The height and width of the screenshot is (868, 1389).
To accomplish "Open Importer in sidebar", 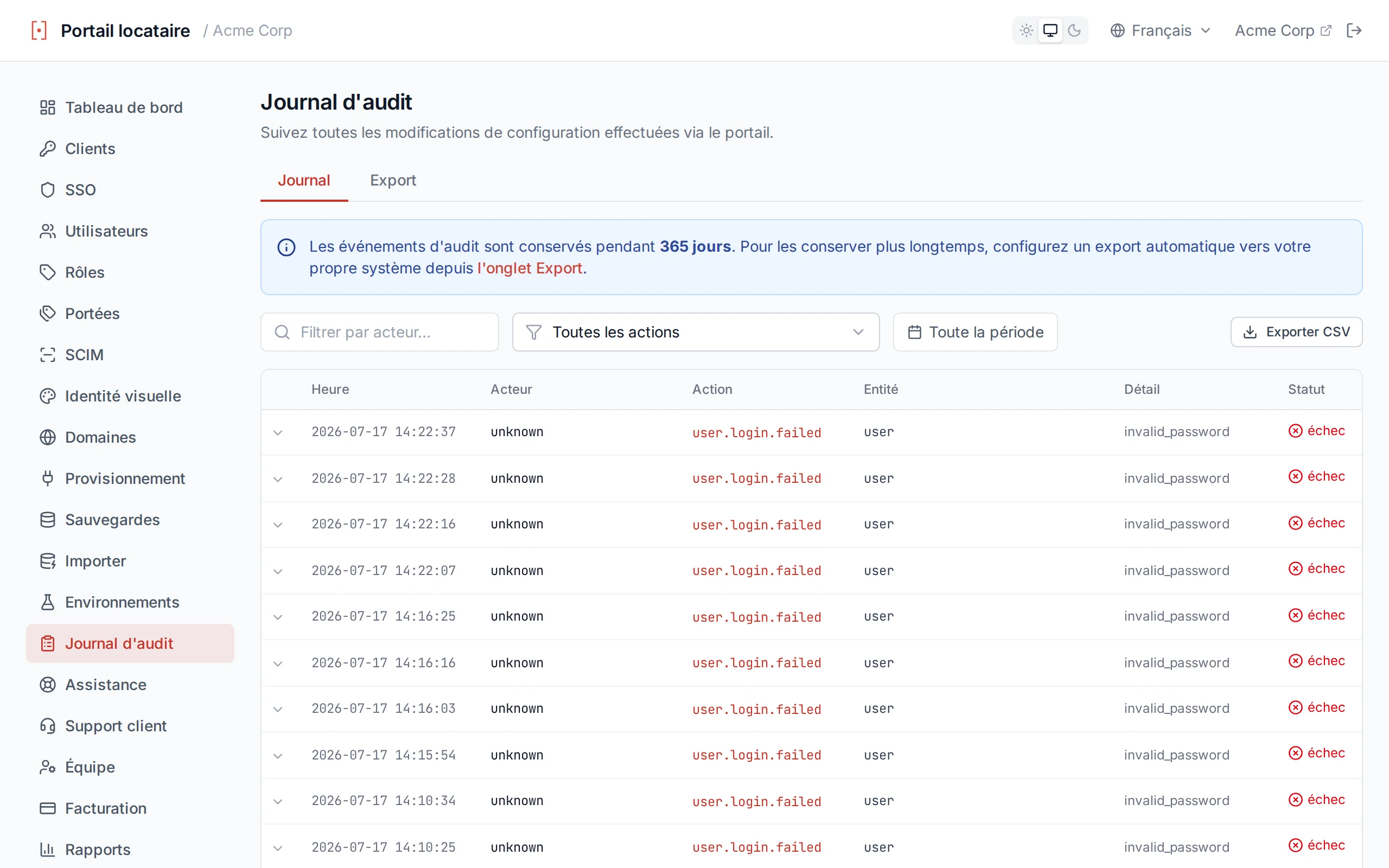I will click(130, 561).
